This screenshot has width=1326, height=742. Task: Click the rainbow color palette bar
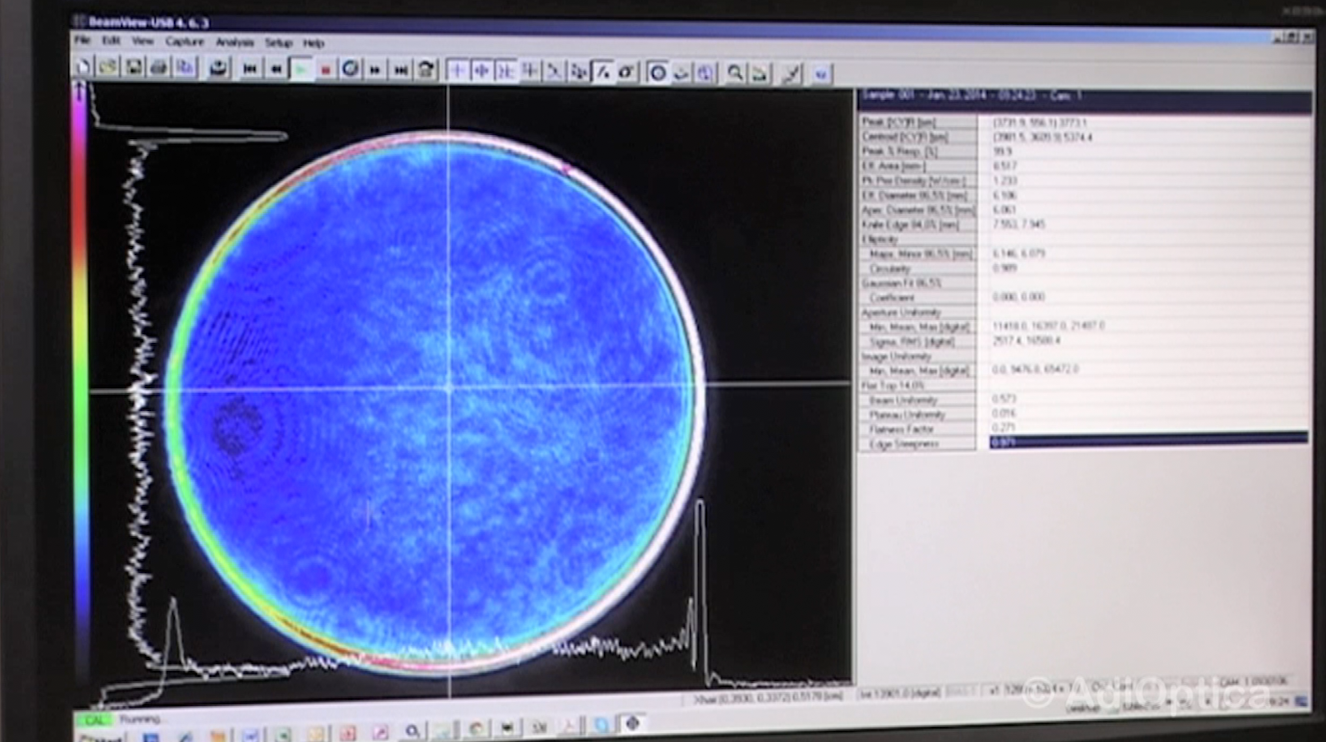(x=79, y=380)
